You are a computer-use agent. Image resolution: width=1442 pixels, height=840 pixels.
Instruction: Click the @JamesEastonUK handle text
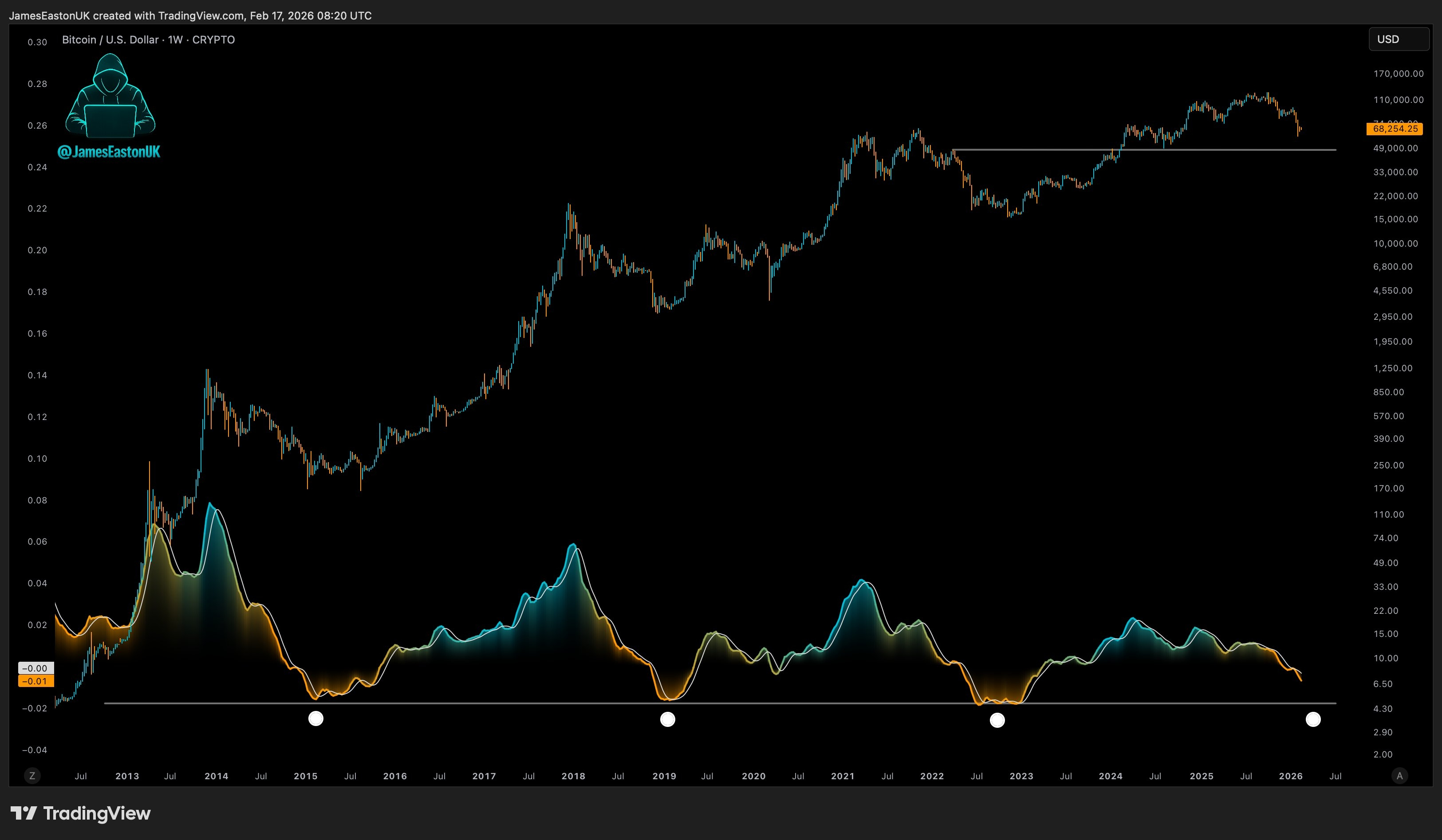click(x=109, y=152)
